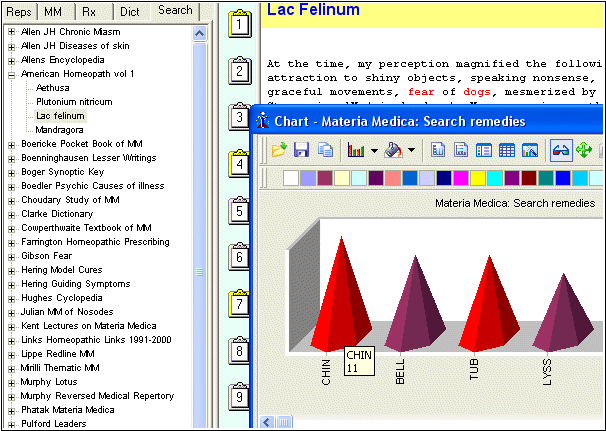The image size is (606, 431).
Task: Open chart file icon in Chart toolbar
Action: click(279, 150)
